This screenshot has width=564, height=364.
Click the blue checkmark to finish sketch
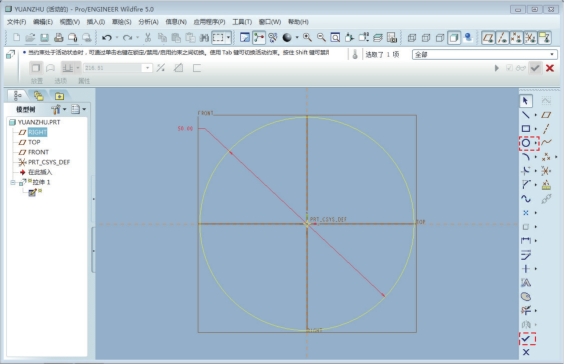tap(526, 338)
